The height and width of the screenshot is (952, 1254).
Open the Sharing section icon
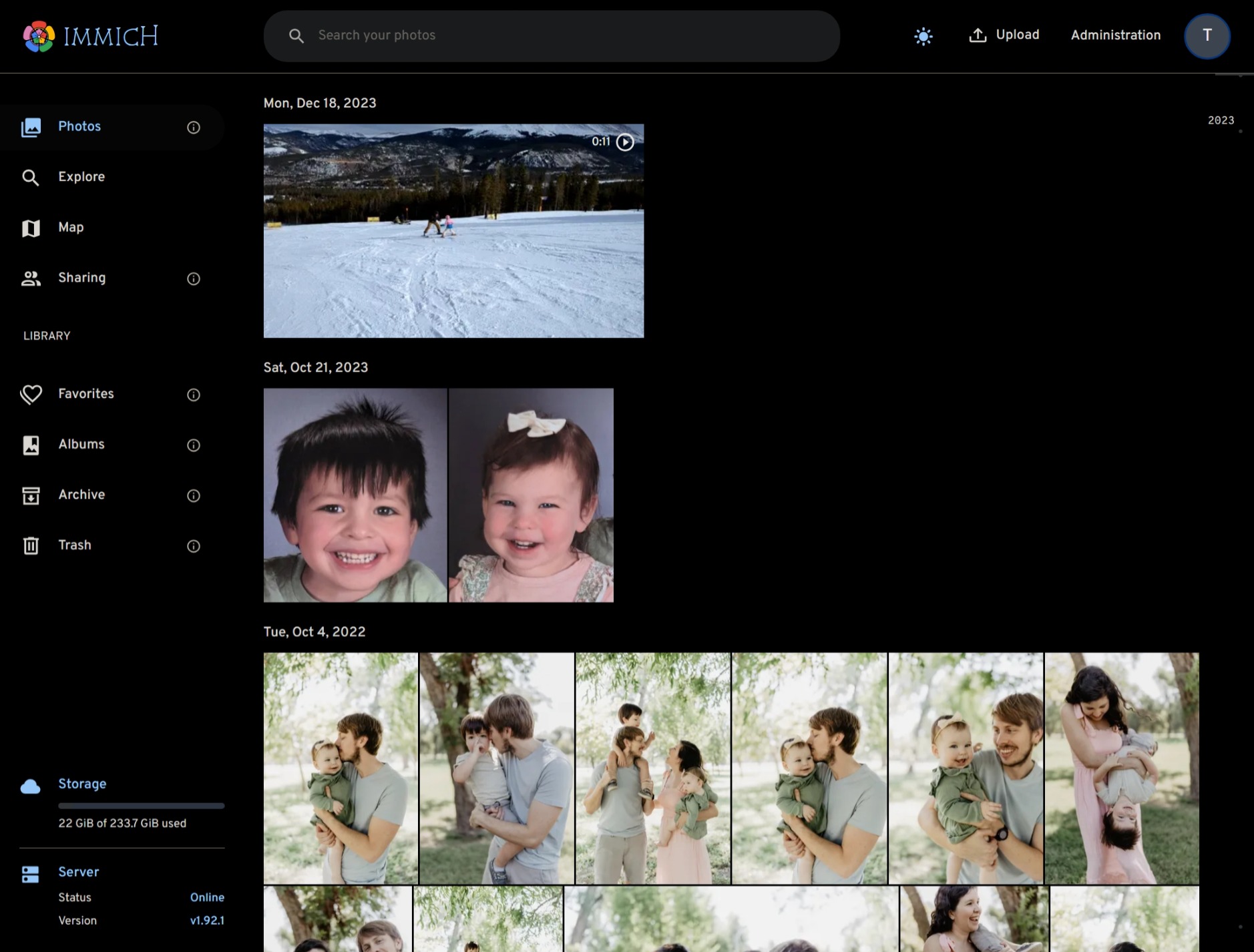[31, 278]
